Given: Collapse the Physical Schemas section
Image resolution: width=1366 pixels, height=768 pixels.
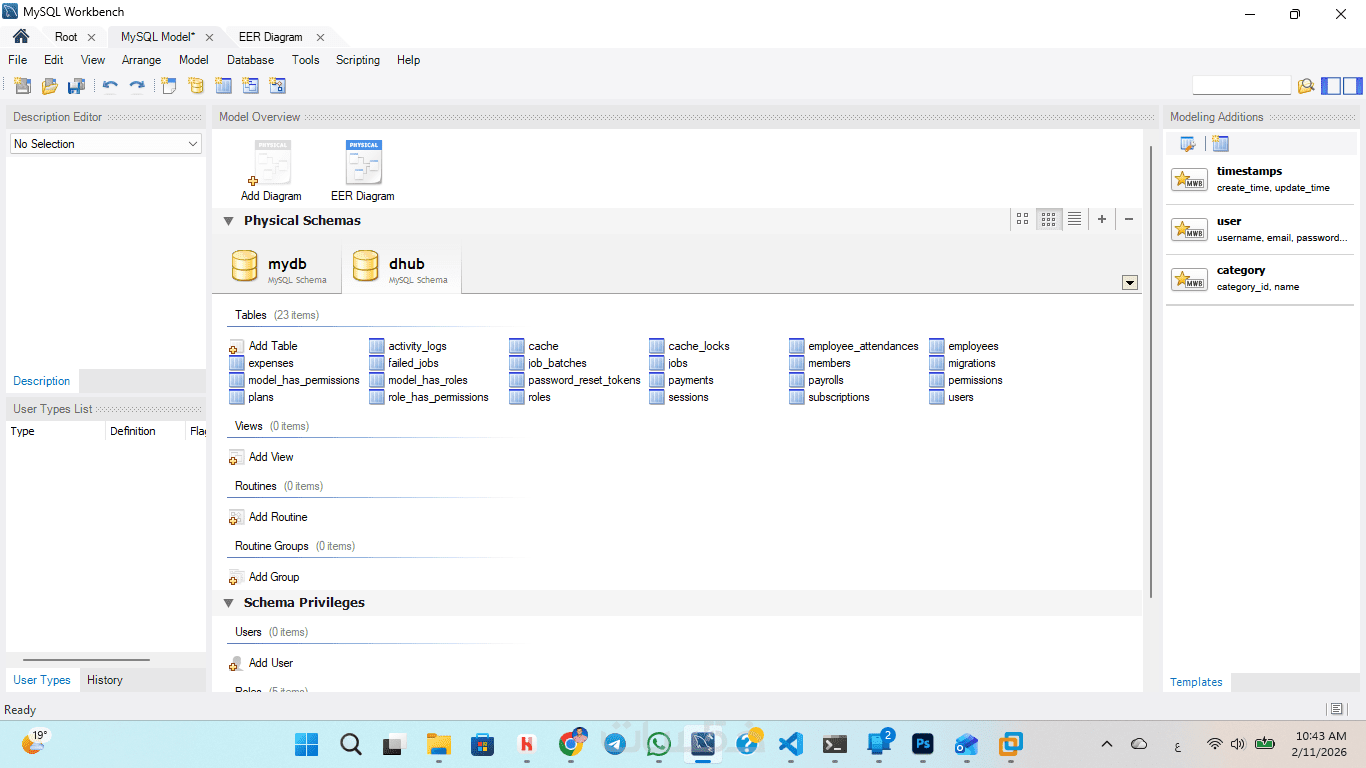Looking at the screenshot, I should coord(228,221).
